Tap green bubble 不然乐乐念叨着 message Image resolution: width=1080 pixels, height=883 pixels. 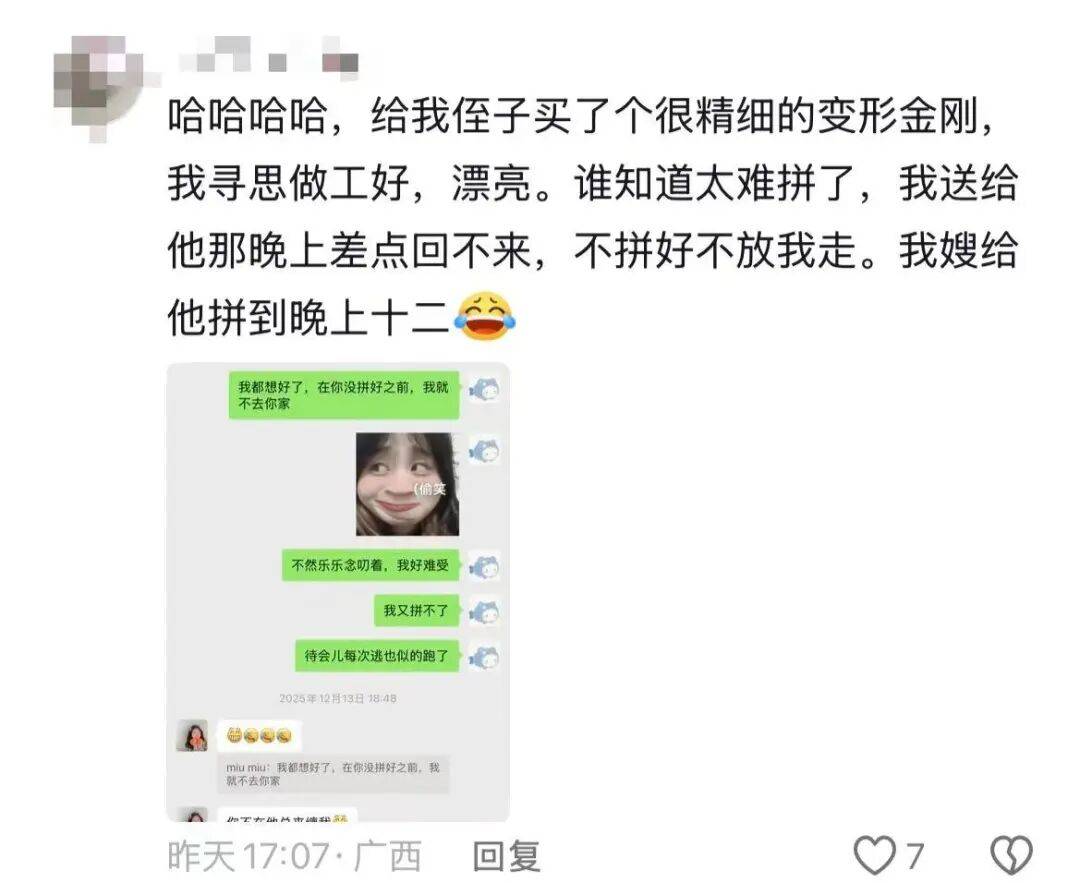tap(371, 565)
